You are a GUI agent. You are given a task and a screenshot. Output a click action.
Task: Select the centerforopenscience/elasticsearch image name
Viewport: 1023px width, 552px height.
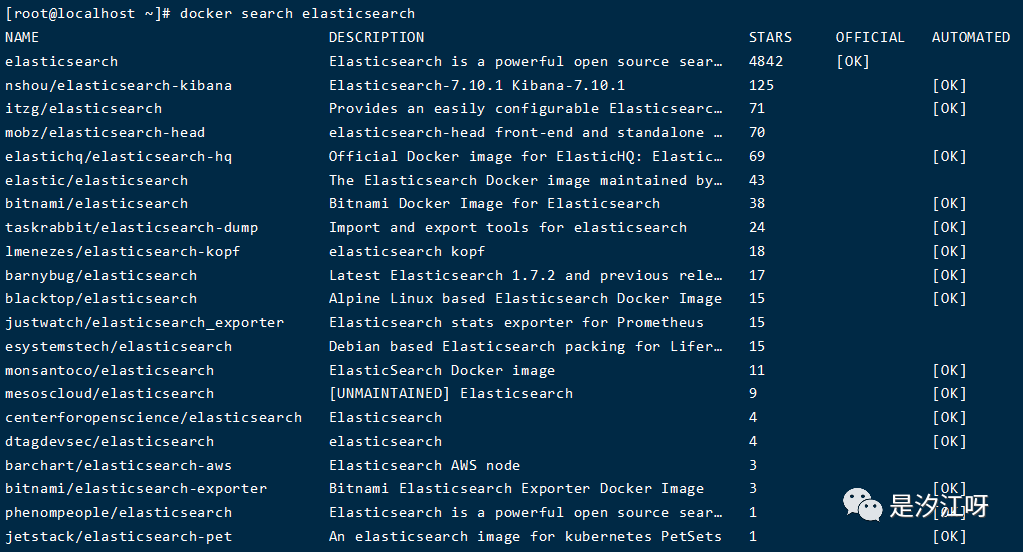[153, 417]
